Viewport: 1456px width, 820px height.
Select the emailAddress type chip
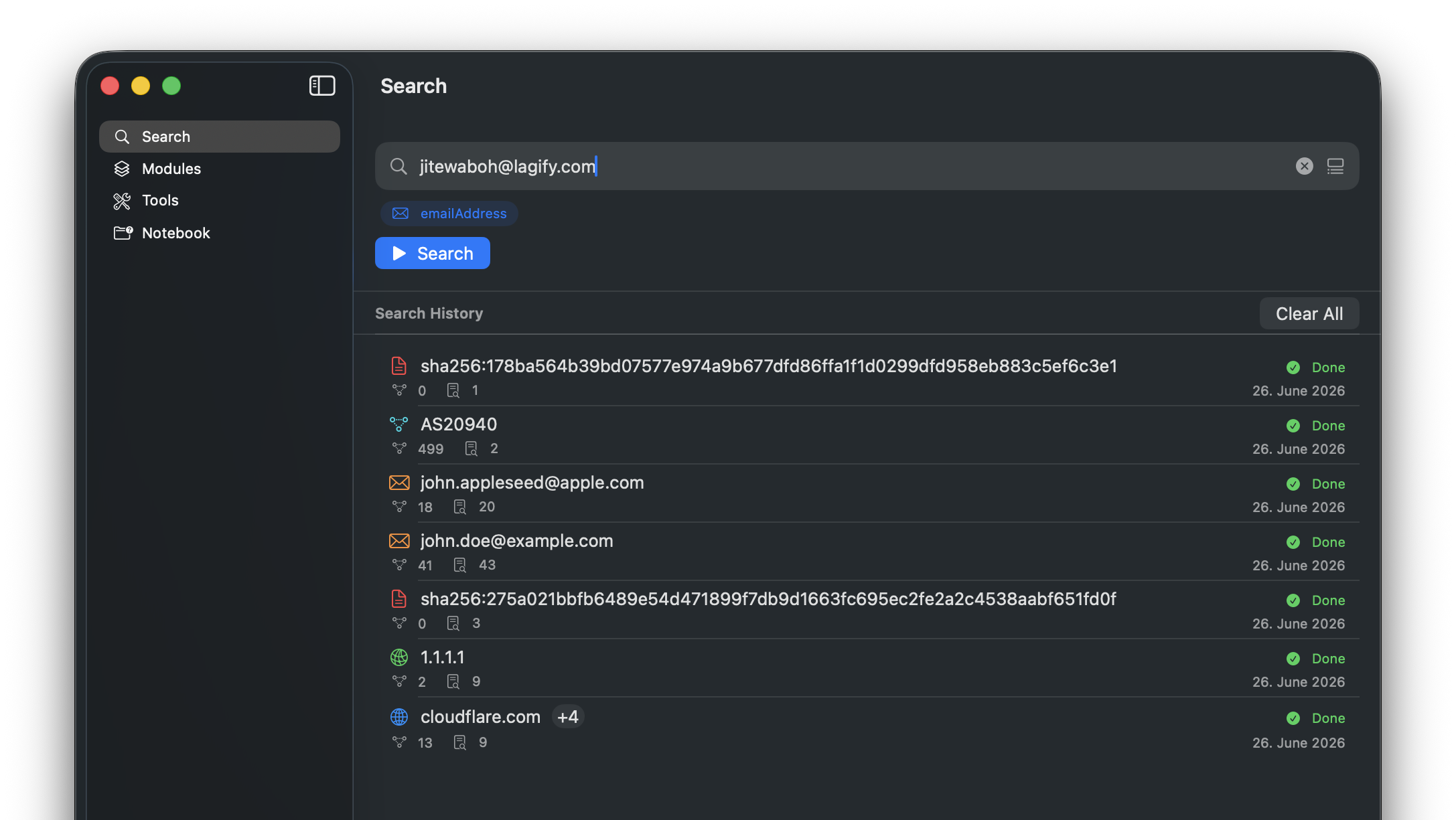coord(449,214)
